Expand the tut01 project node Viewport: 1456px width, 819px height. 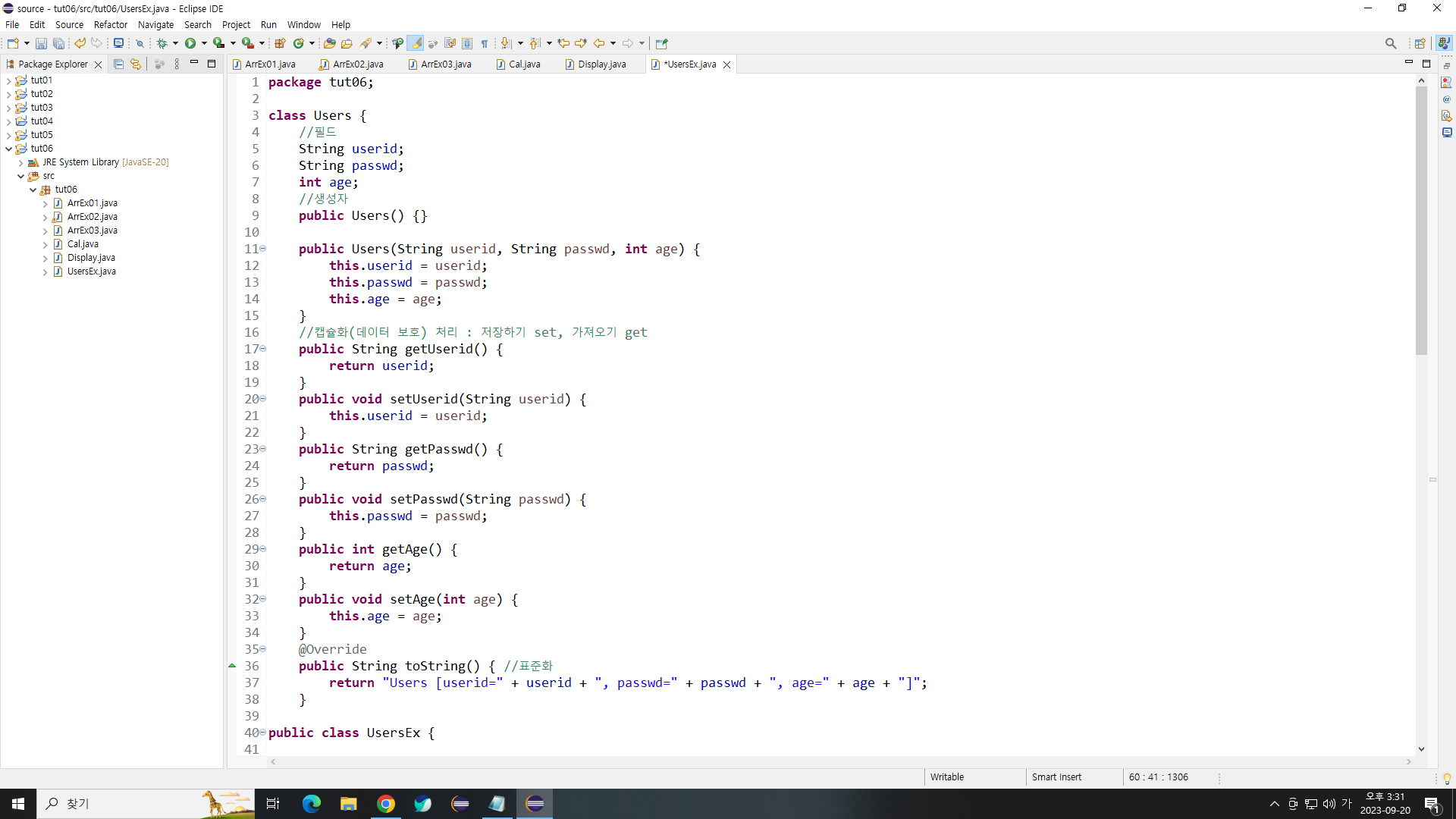(8, 80)
